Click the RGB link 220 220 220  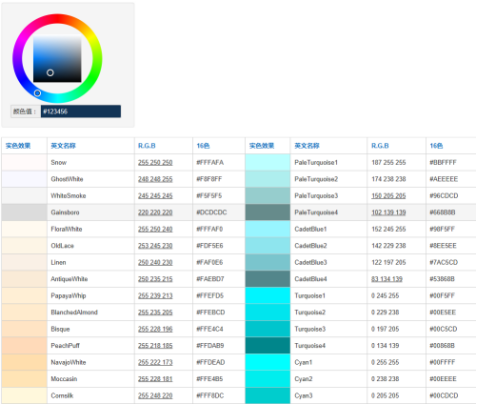pos(155,213)
